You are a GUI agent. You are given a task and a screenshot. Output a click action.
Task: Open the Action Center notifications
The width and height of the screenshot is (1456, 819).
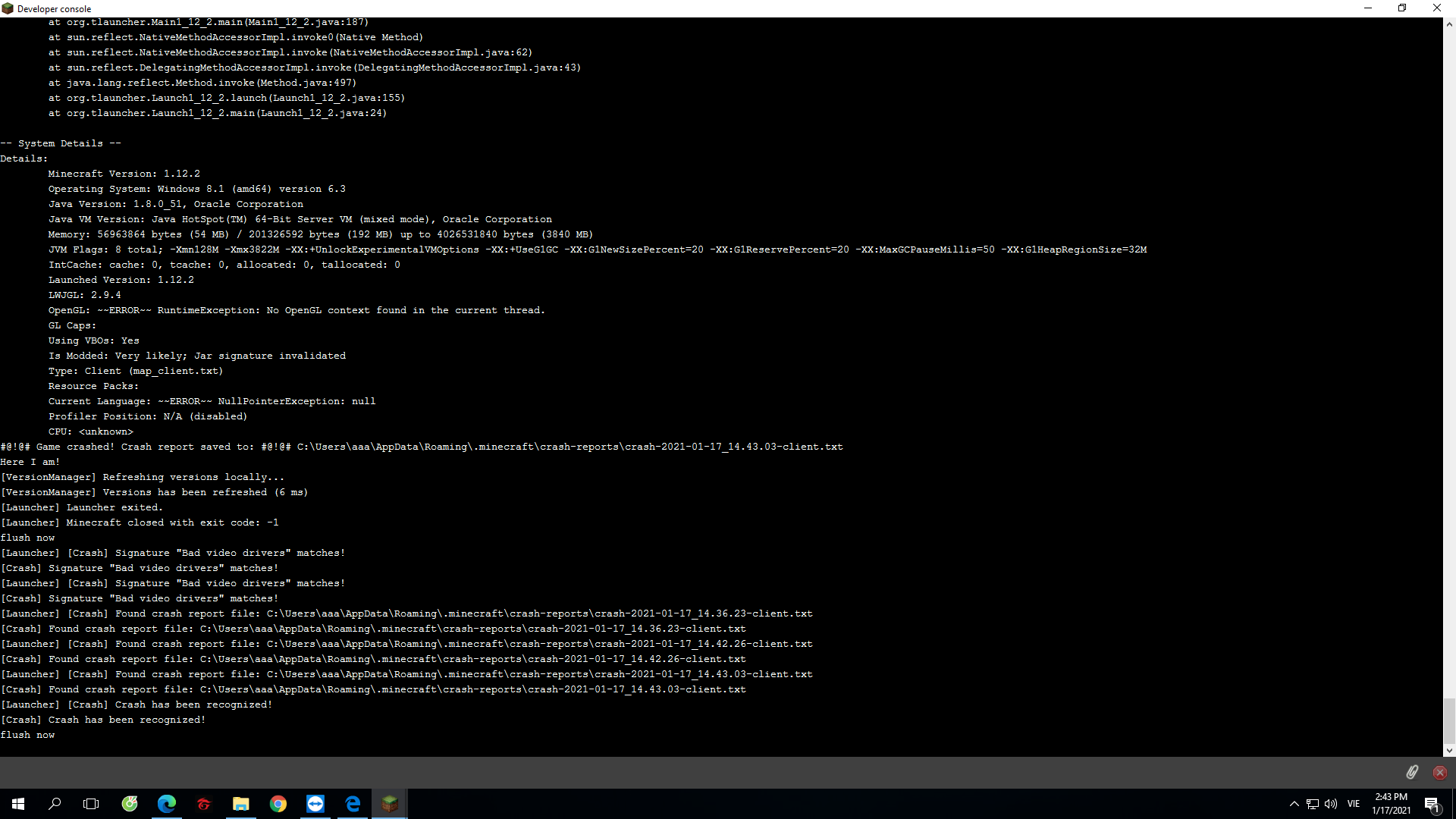[x=1432, y=804]
